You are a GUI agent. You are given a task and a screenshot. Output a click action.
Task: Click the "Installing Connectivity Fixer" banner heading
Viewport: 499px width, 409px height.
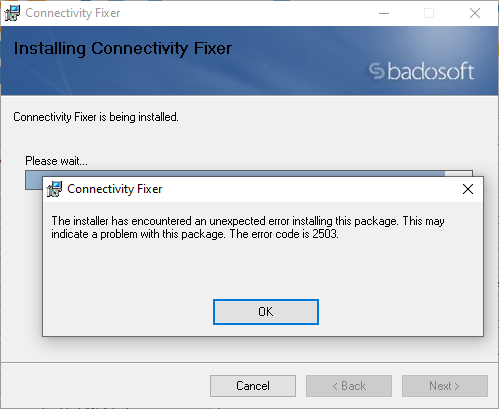click(x=123, y=49)
